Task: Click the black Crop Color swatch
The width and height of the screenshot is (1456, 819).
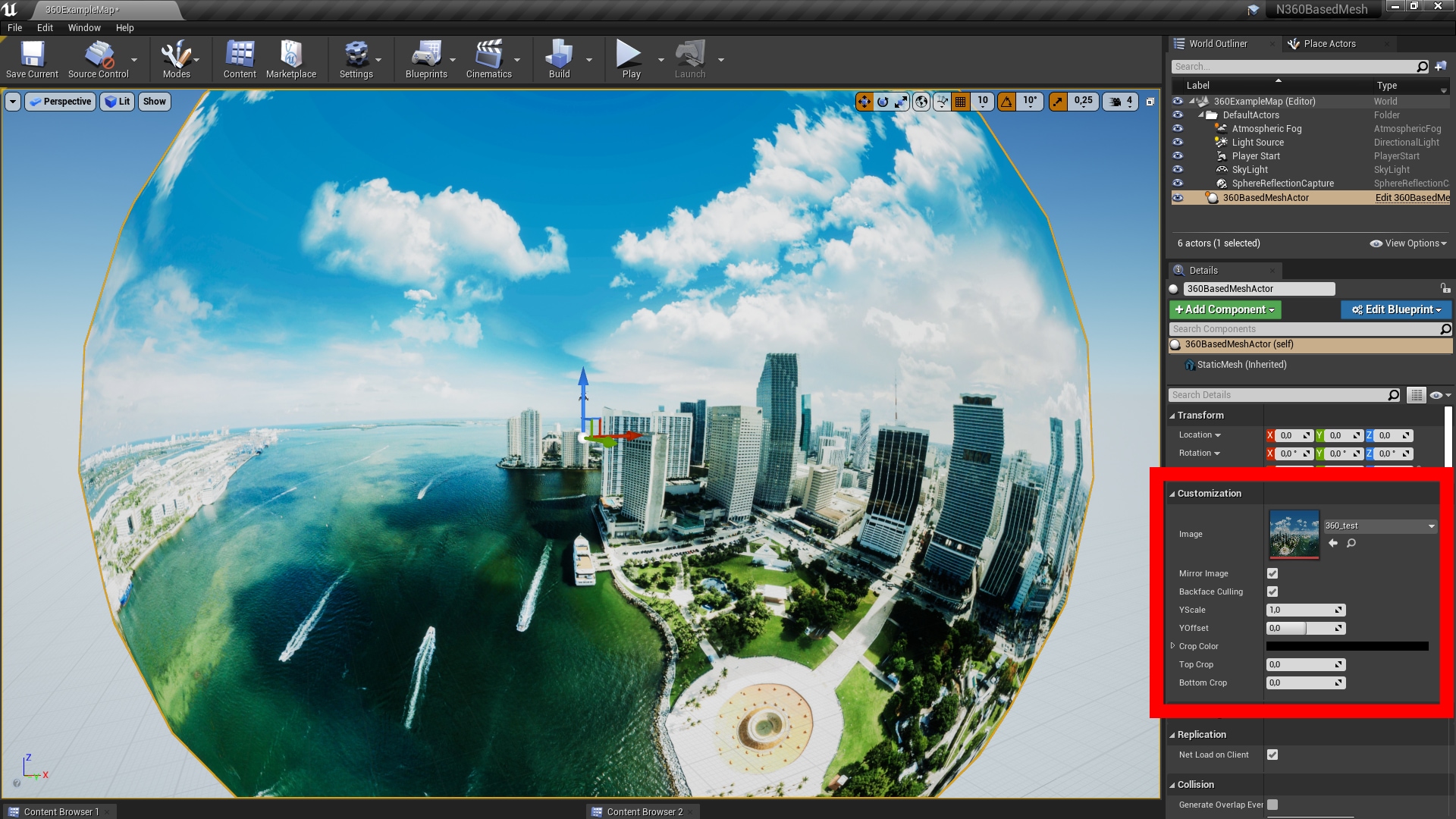Action: [x=1347, y=646]
